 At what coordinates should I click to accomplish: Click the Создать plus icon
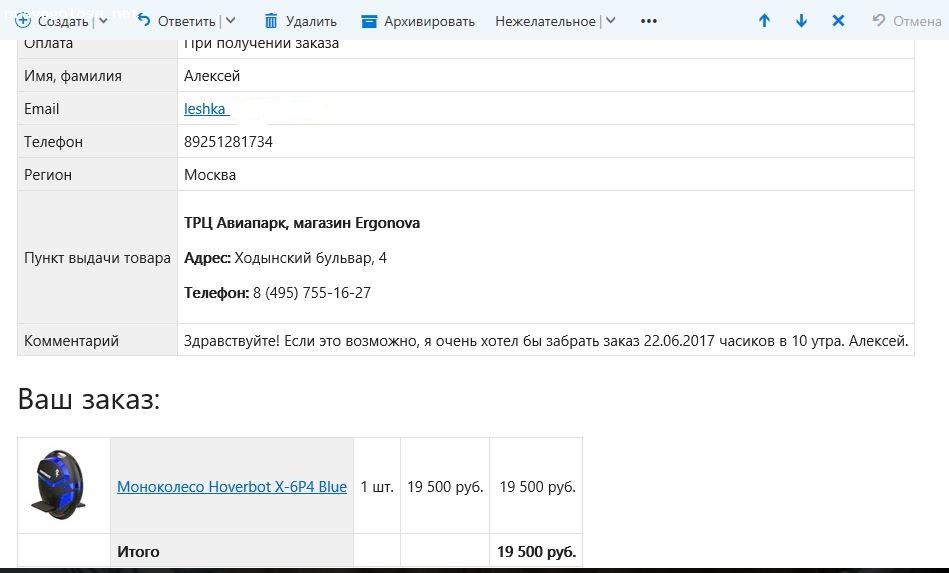click(x=23, y=20)
